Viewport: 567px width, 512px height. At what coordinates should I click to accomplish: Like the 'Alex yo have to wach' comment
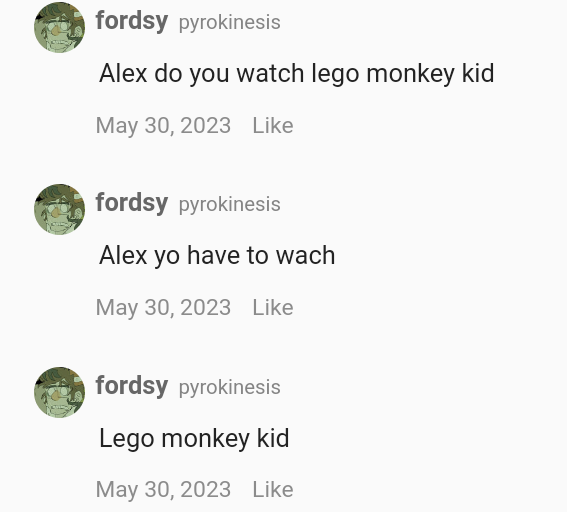(x=273, y=307)
